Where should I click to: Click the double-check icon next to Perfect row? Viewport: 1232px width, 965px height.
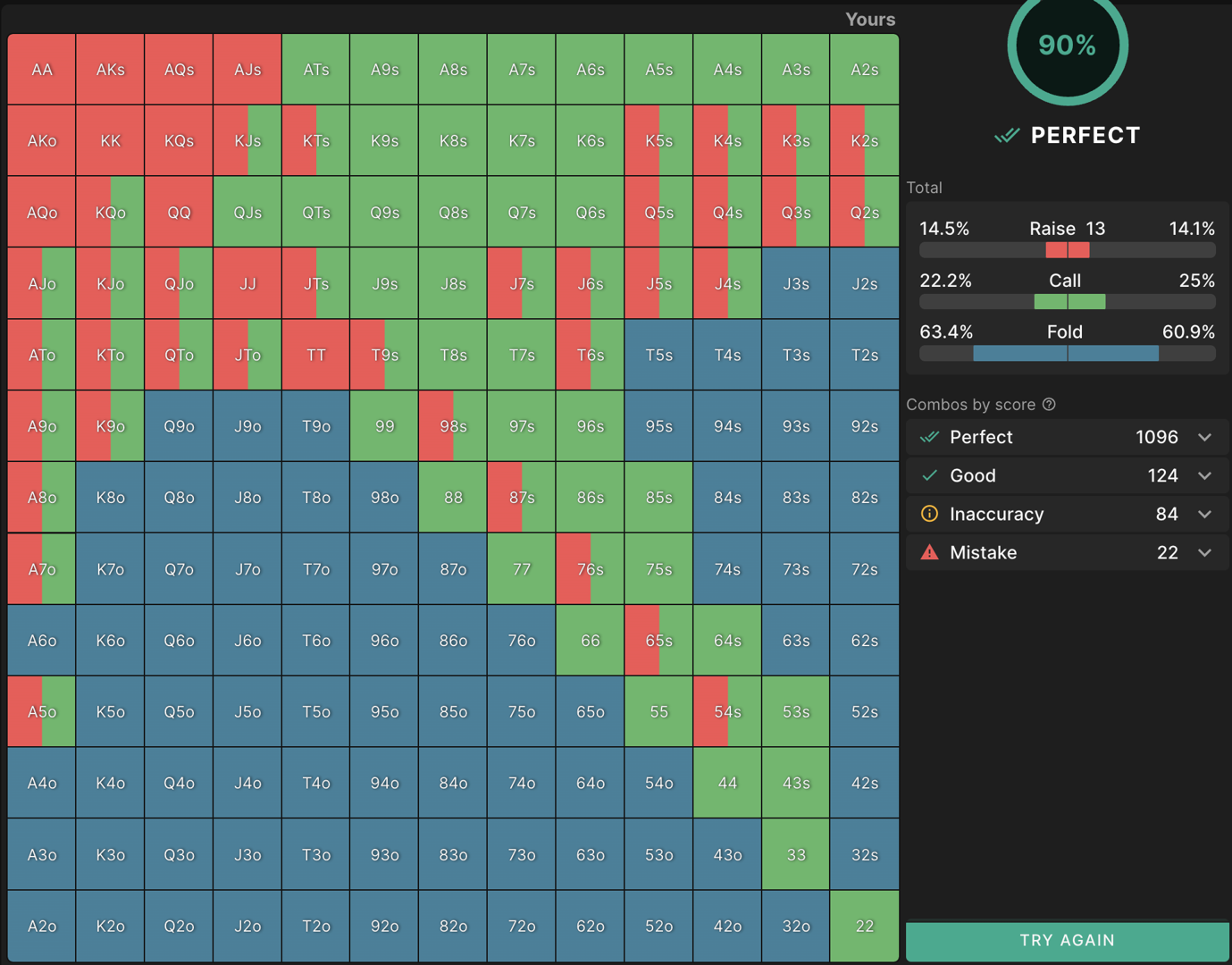coord(930,437)
